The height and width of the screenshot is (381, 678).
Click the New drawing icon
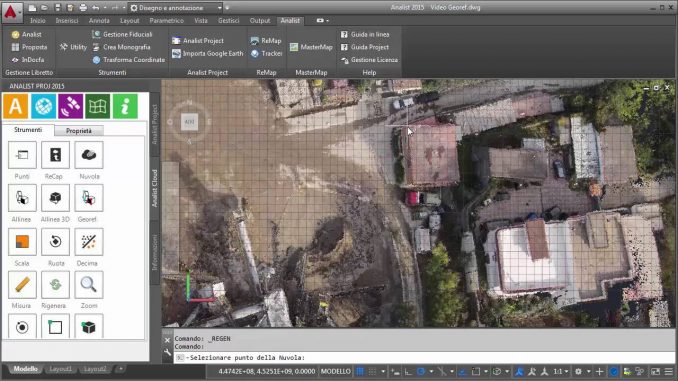click(x=32, y=8)
